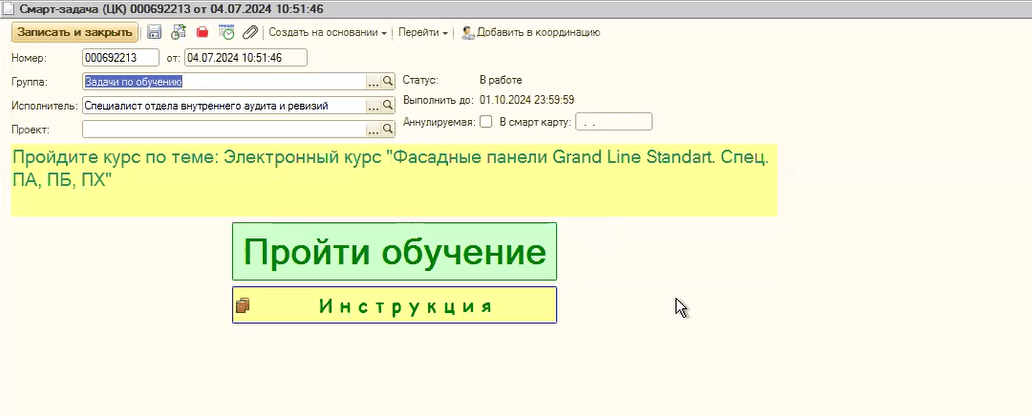This screenshot has height=416, width=1032.
Task: Click the Записать и закрыть button
Action: 74,32
